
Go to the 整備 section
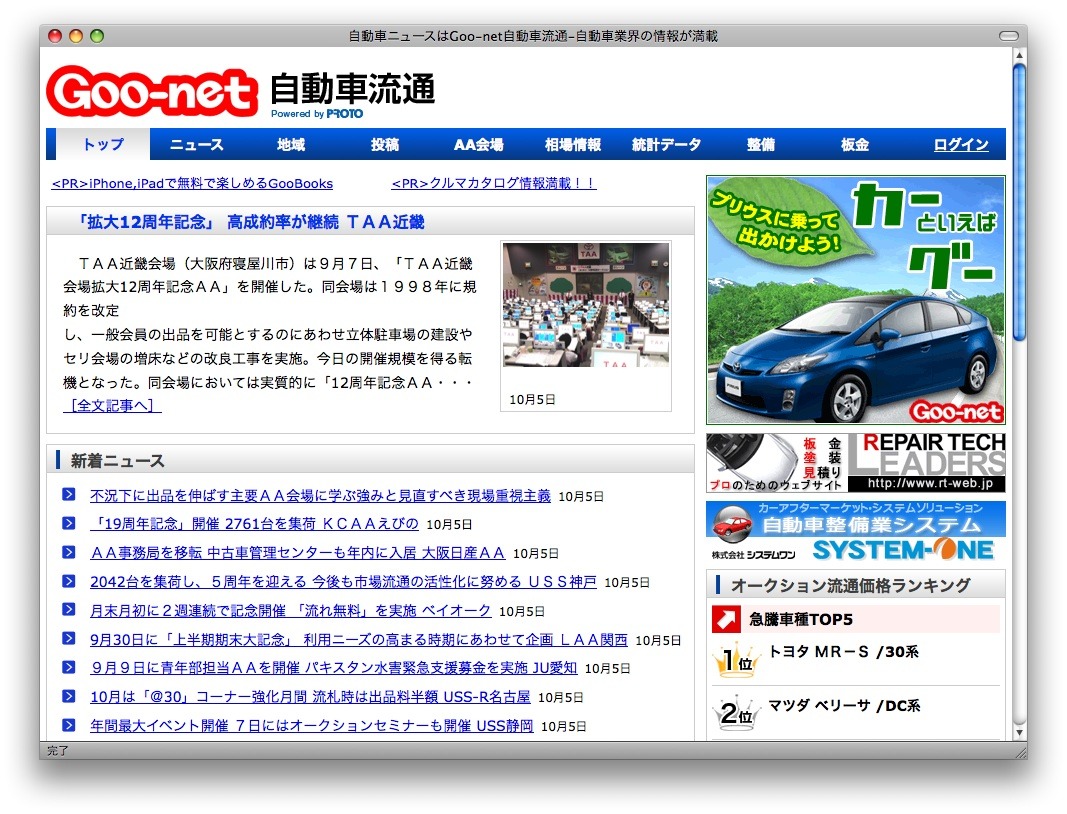pyautogui.click(x=760, y=144)
